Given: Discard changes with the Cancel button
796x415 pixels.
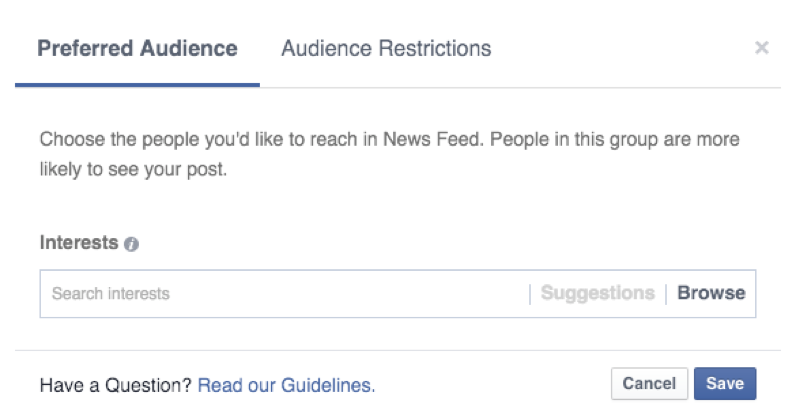Looking at the screenshot, I should coord(649,383).
